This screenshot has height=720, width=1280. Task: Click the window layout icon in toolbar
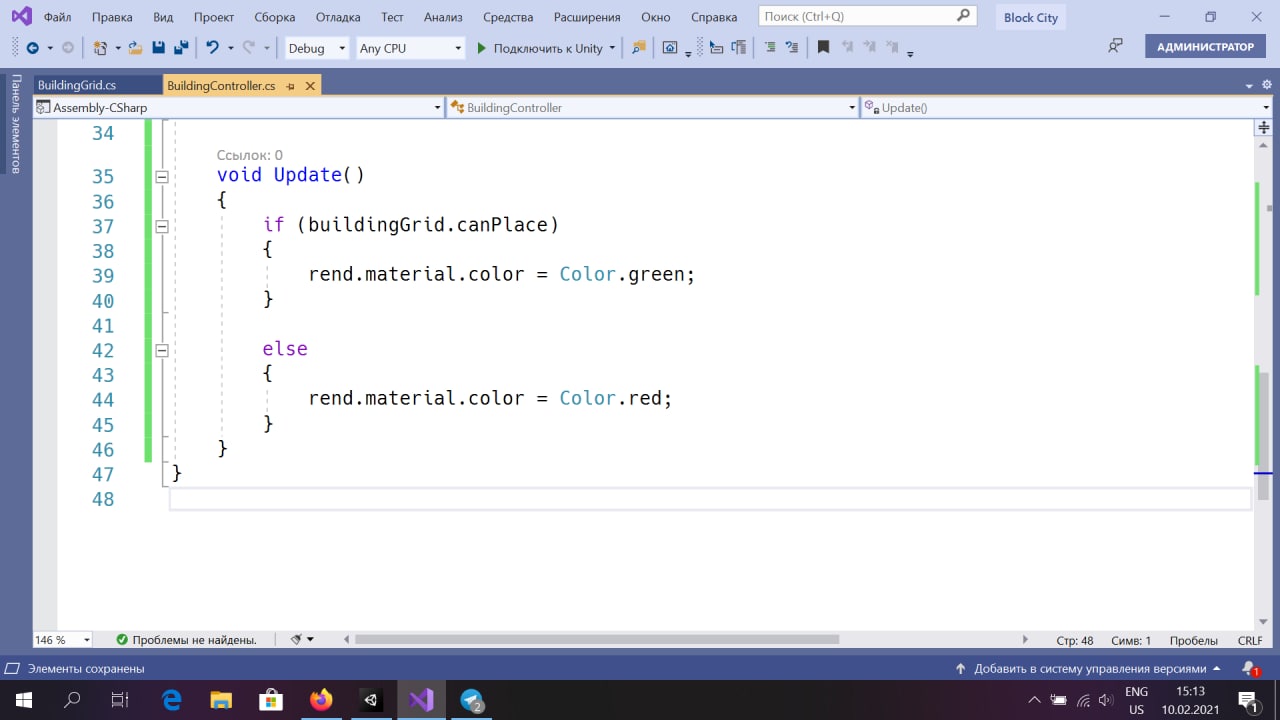(x=670, y=48)
